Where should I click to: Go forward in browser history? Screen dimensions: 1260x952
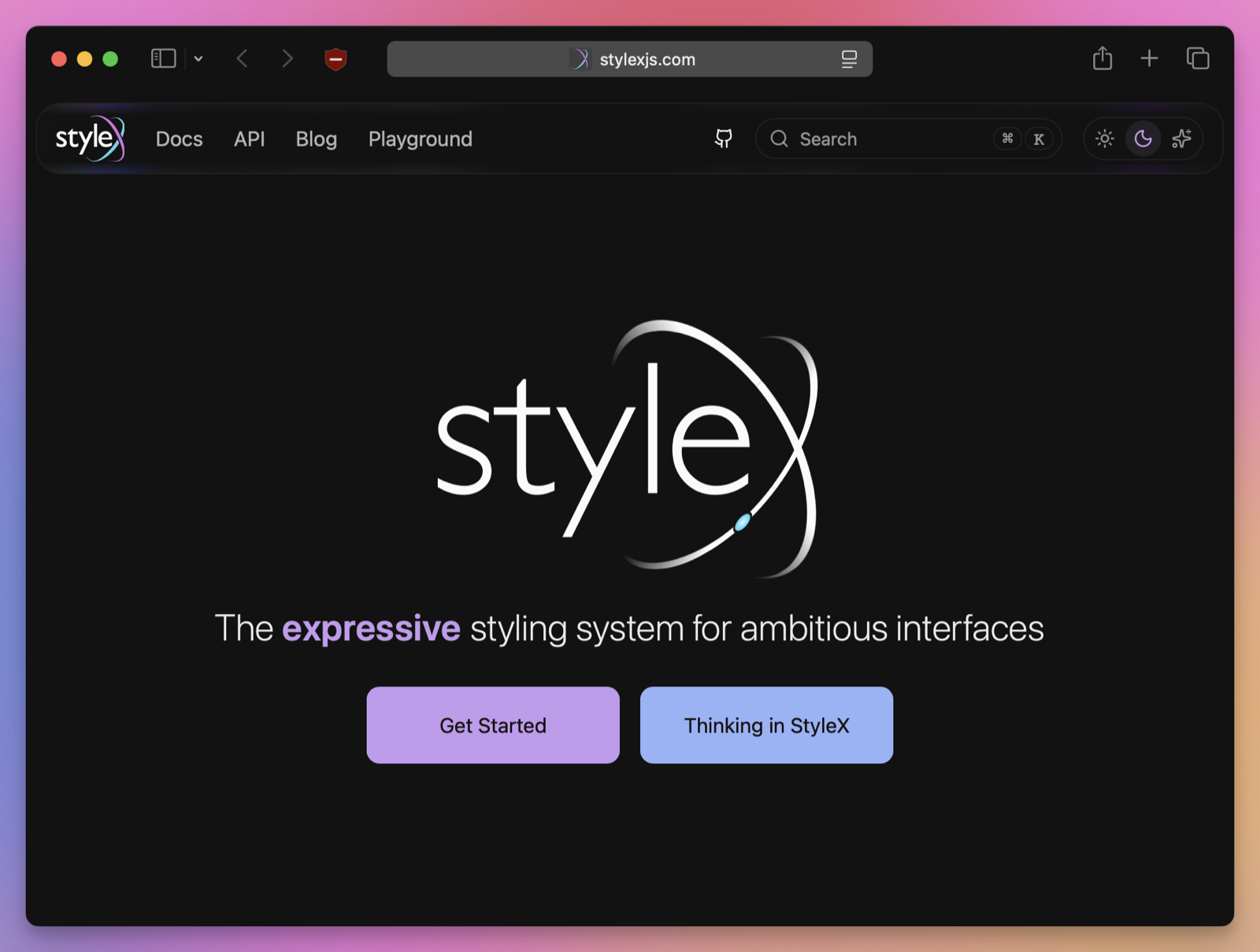pos(287,59)
